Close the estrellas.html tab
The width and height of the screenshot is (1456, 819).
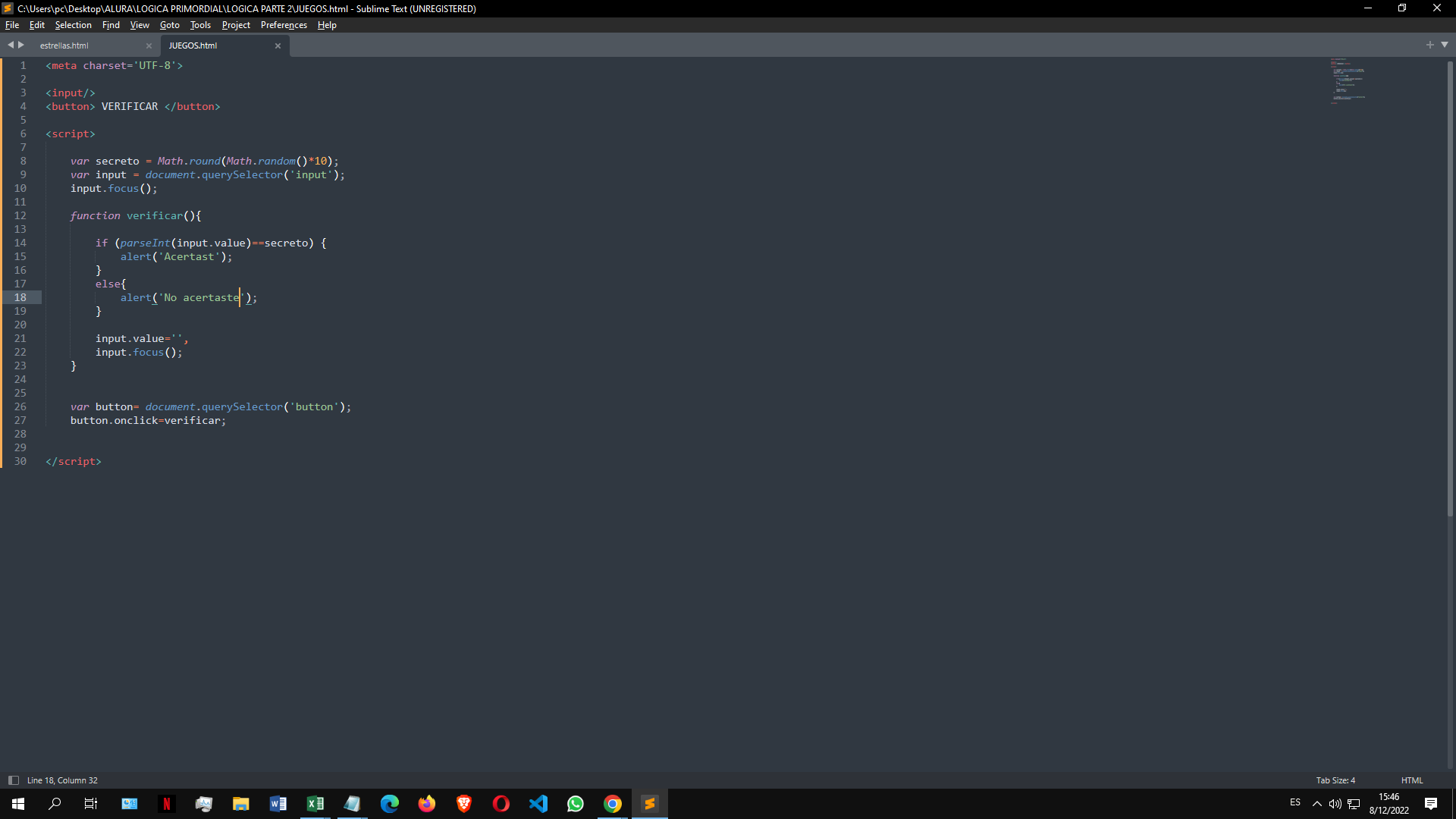click(x=149, y=45)
